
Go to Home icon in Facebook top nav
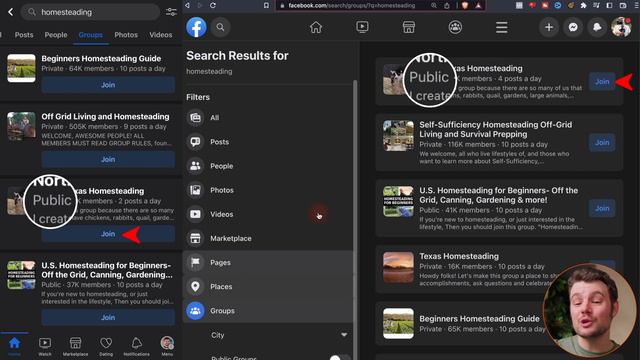pos(316,27)
